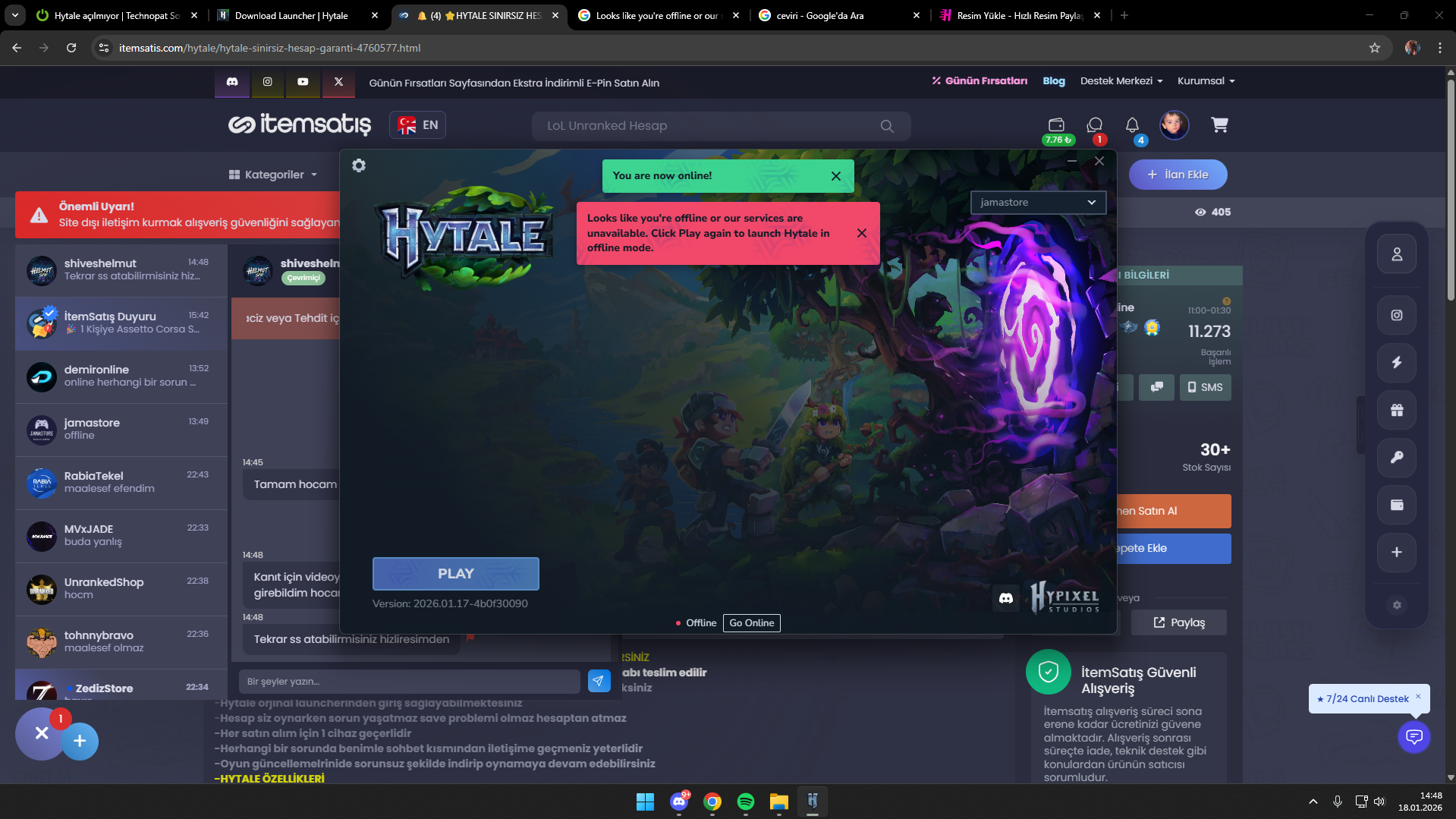Switch to Download Launcher Hytale tab

click(297, 15)
